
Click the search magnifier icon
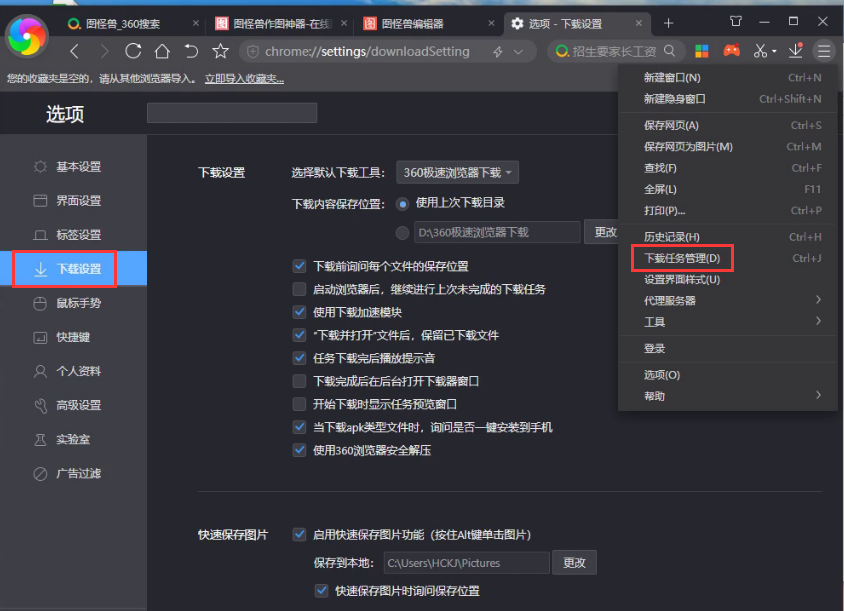670,51
